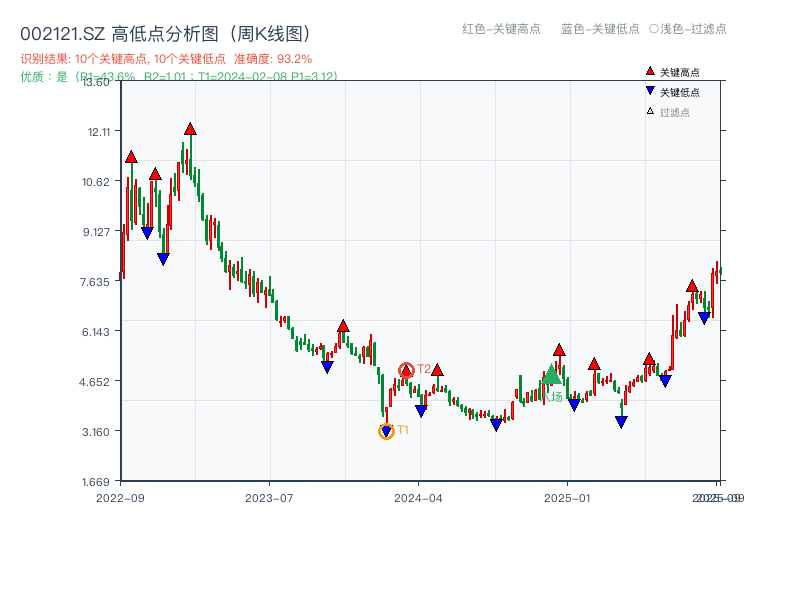Image resolution: width=800 pixels, height=600 pixels.
Task: Click the highest red triangle at the chart peak
Action: (x=190, y=128)
